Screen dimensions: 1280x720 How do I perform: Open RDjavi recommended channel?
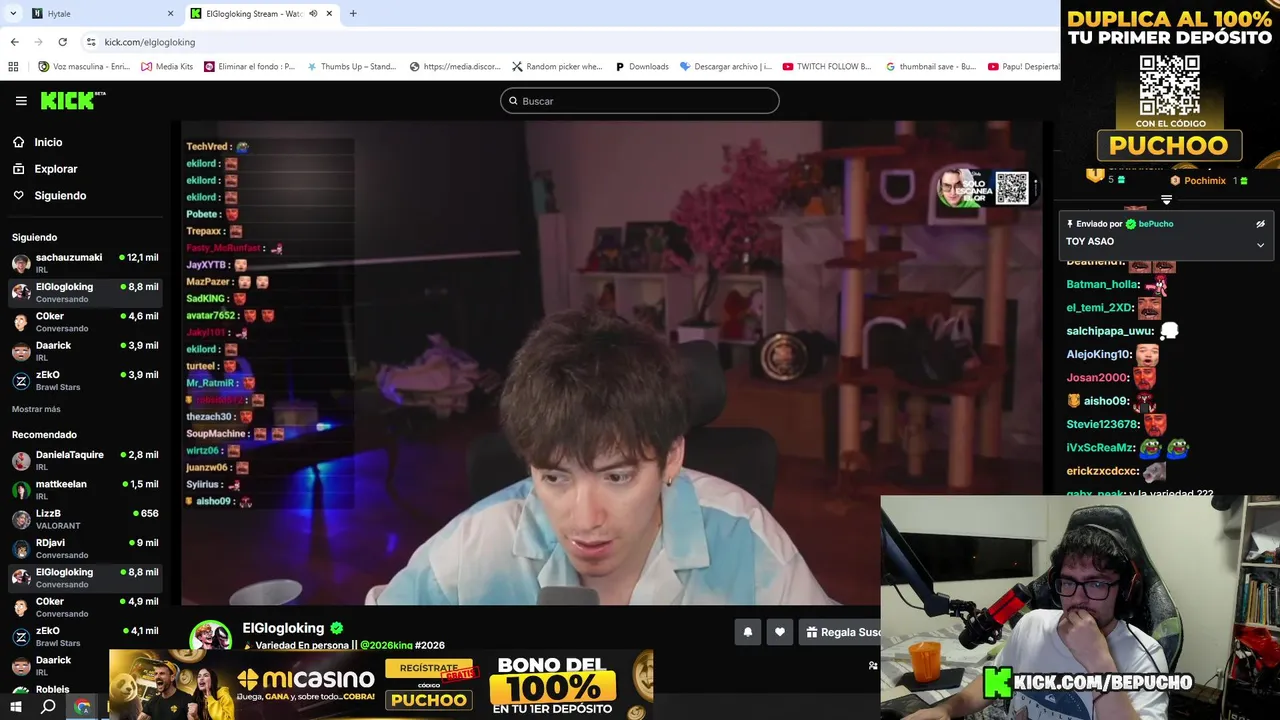point(85,548)
